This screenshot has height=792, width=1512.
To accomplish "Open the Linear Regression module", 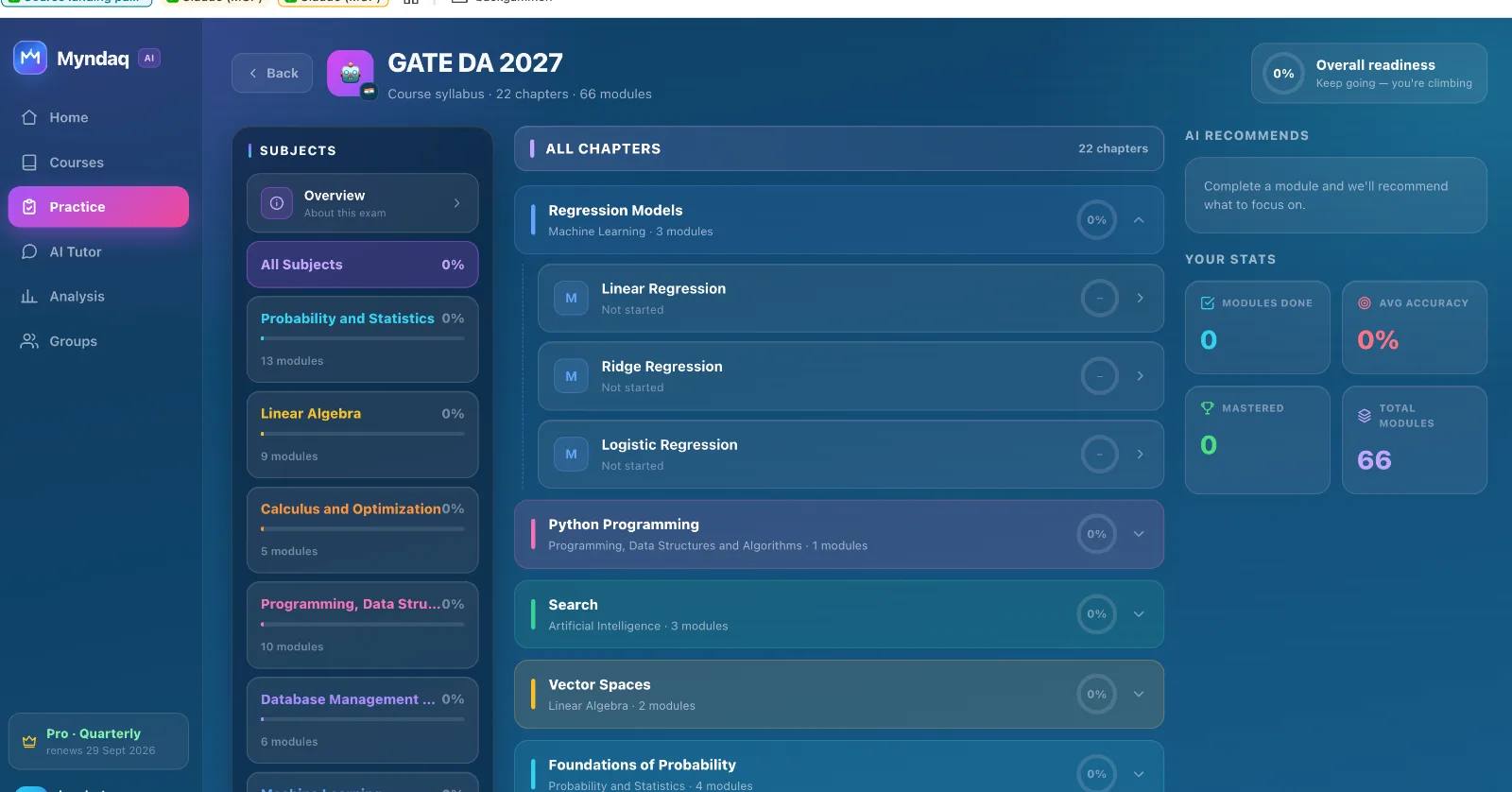I will coord(850,298).
